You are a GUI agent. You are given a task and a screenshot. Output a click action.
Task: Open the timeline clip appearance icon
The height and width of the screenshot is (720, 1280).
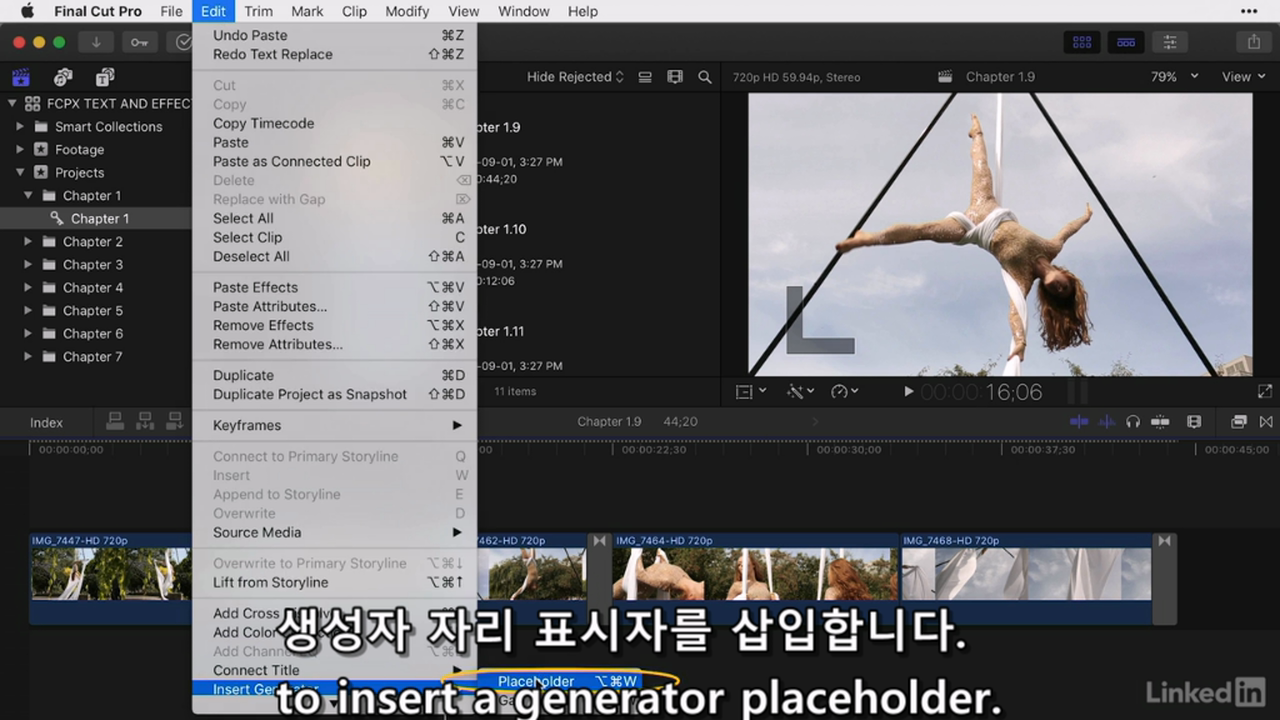(x=1193, y=422)
